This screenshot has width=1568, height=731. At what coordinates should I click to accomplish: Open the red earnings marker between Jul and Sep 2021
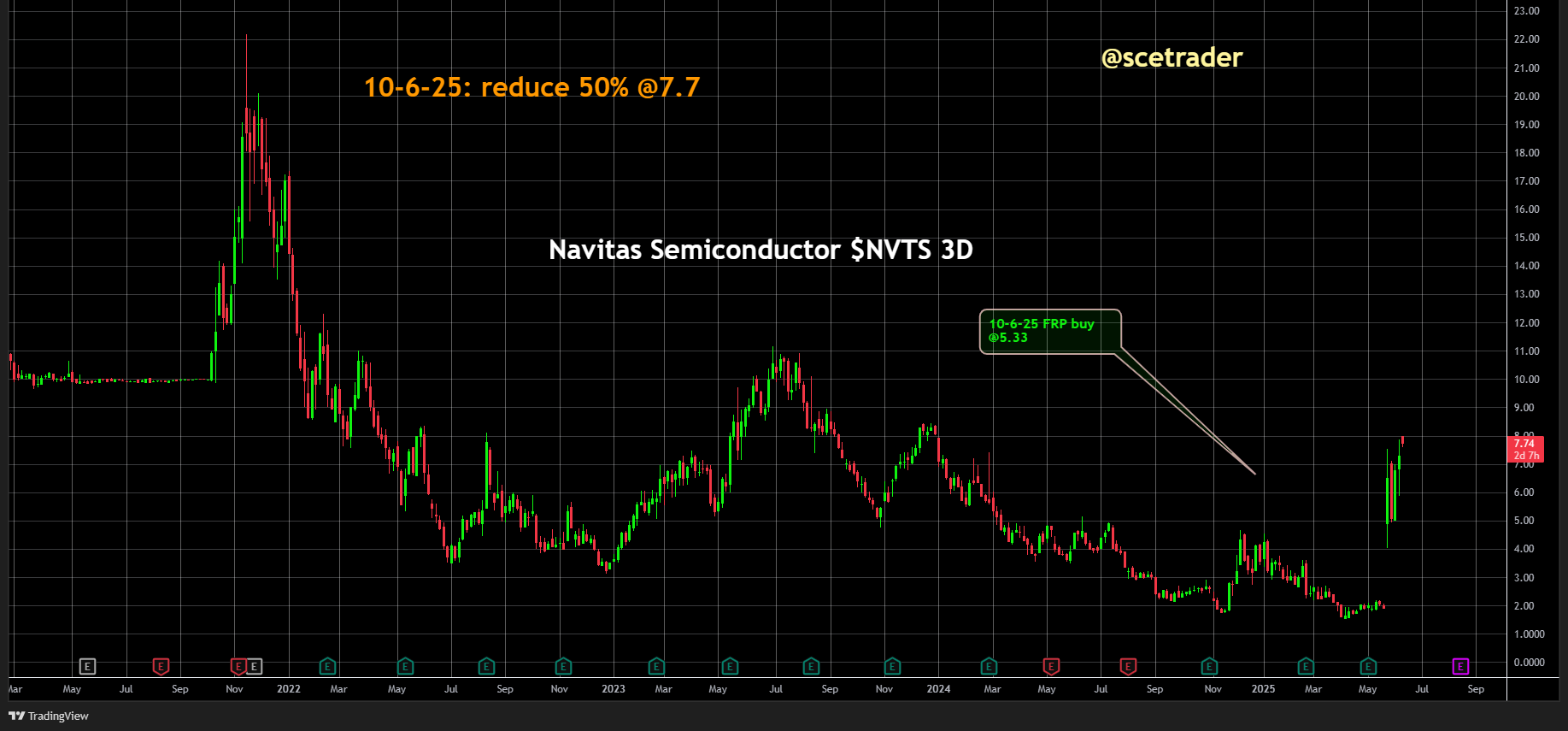click(x=161, y=666)
